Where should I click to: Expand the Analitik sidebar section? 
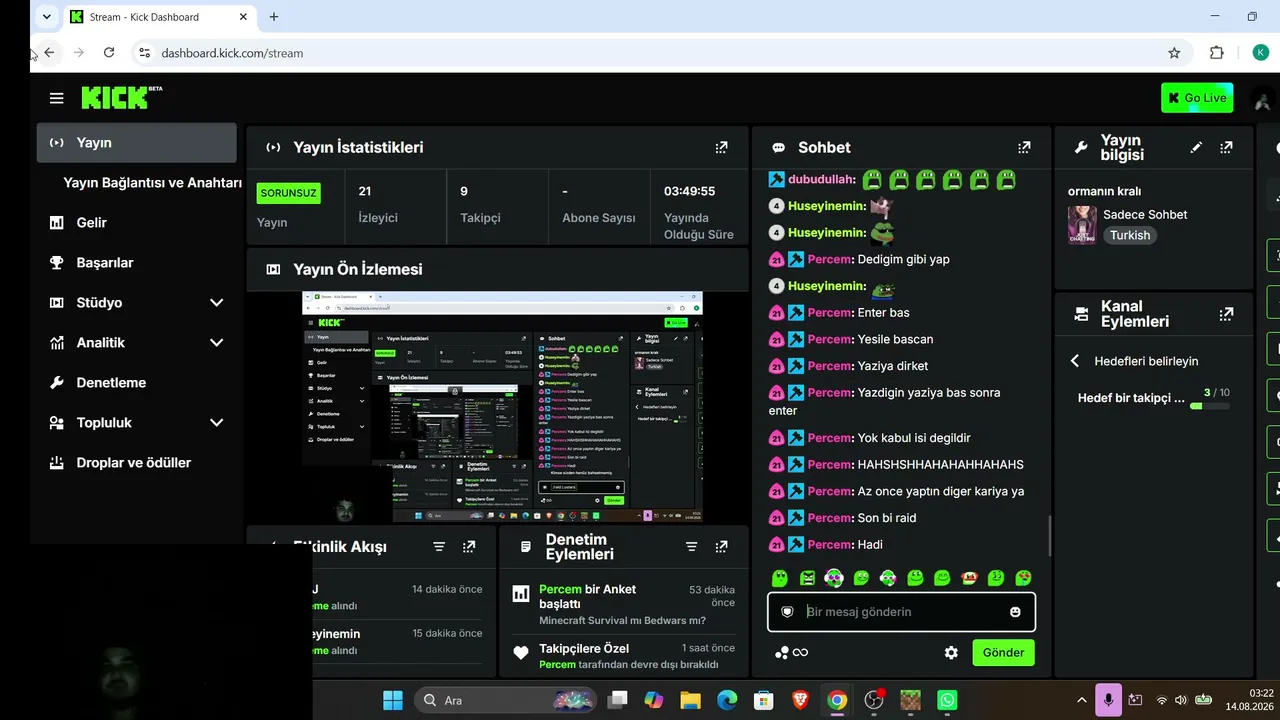click(x=216, y=343)
